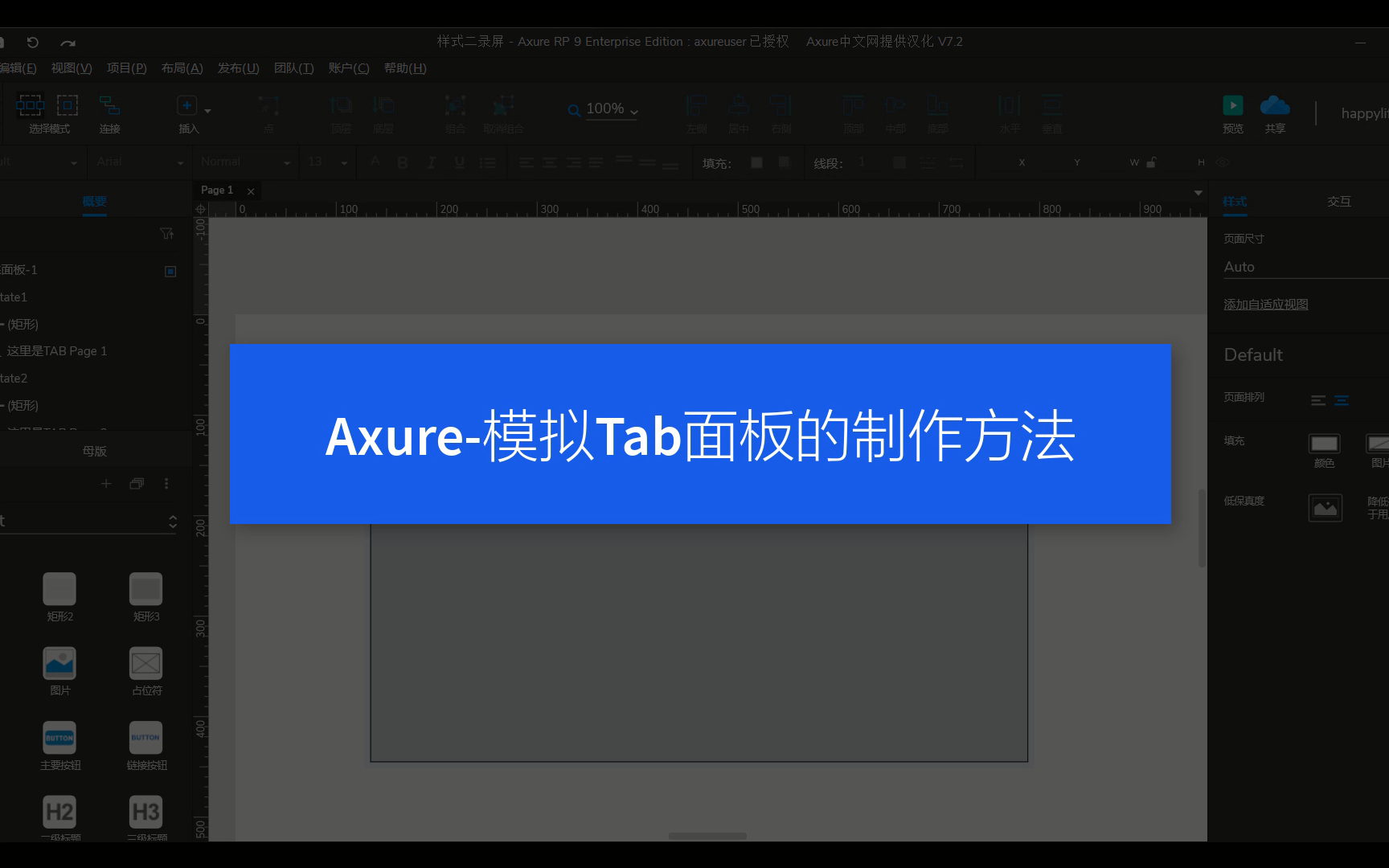Select 这里是TAB Page 1 in outline
Image resolution: width=1389 pixels, height=868 pixels.
56,351
